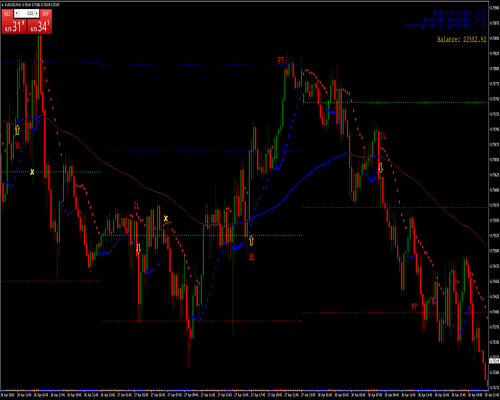Select the yellow up arrow near the top-left 1L label
This screenshot has width=500, height=400.
coord(17,130)
